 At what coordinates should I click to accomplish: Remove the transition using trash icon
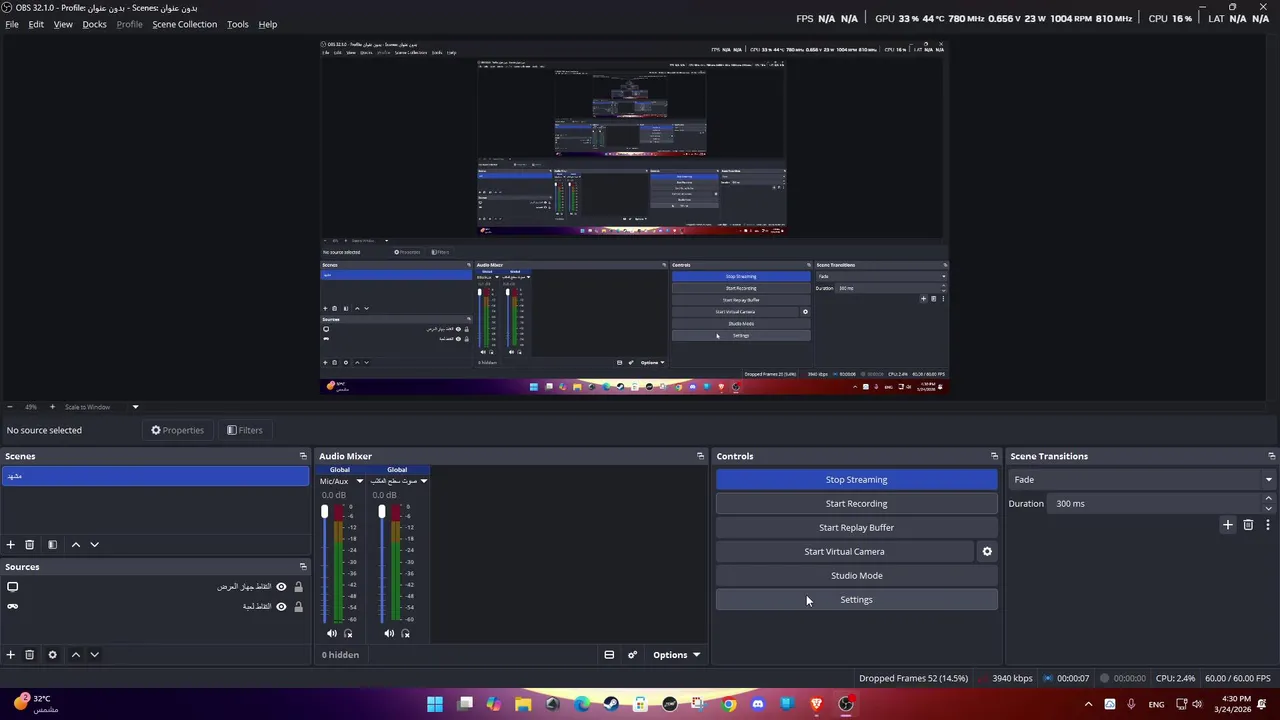pos(1248,525)
